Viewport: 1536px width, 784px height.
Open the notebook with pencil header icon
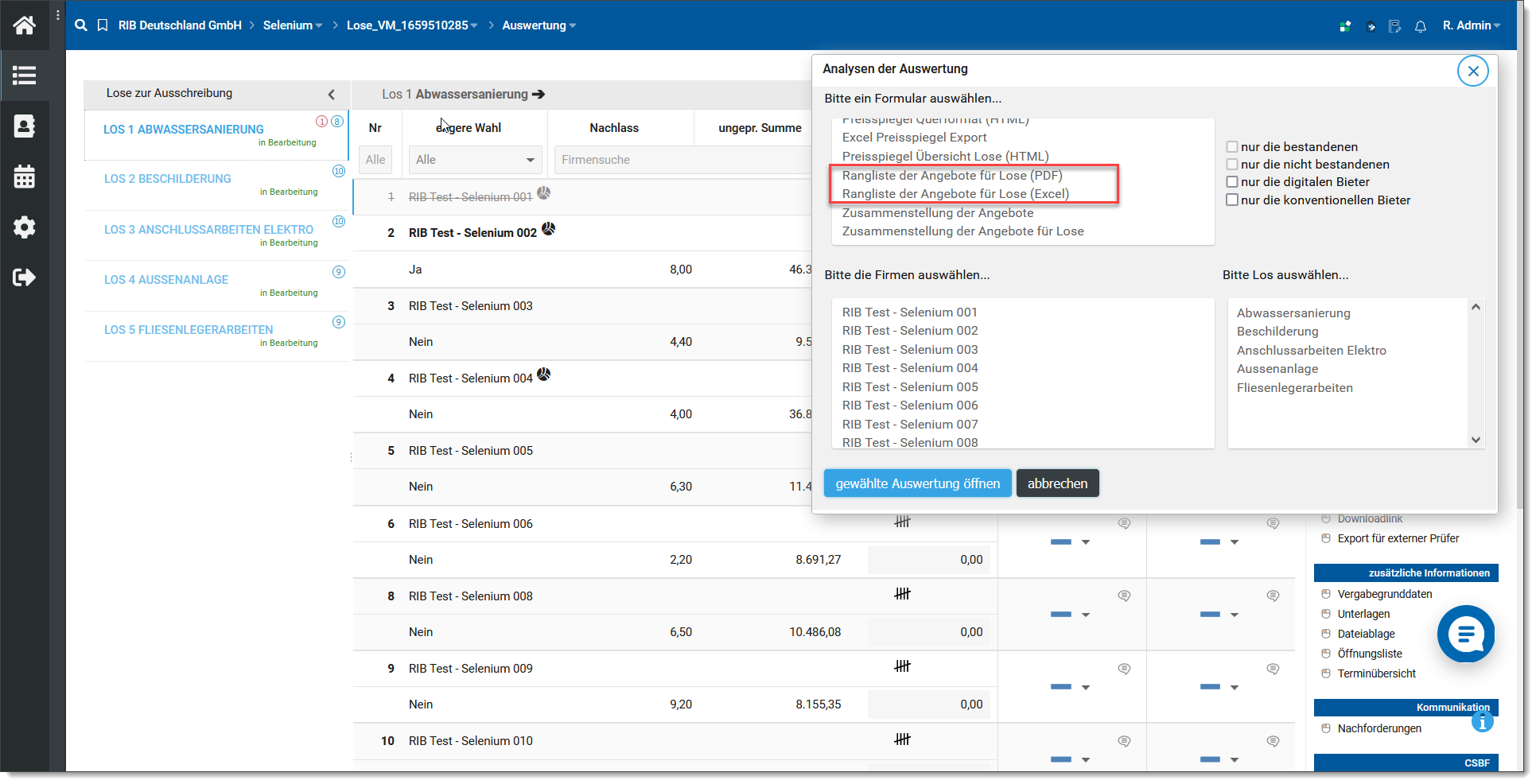(x=1395, y=26)
